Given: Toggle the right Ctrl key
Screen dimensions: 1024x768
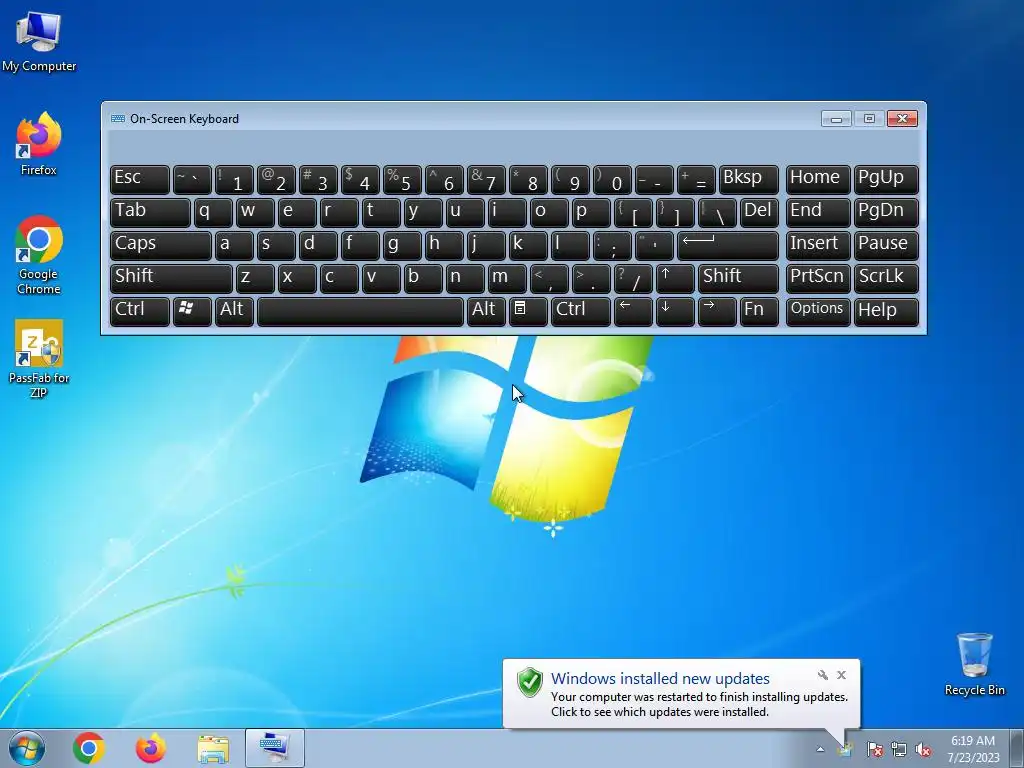Looking at the screenshot, I should click(x=581, y=311).
